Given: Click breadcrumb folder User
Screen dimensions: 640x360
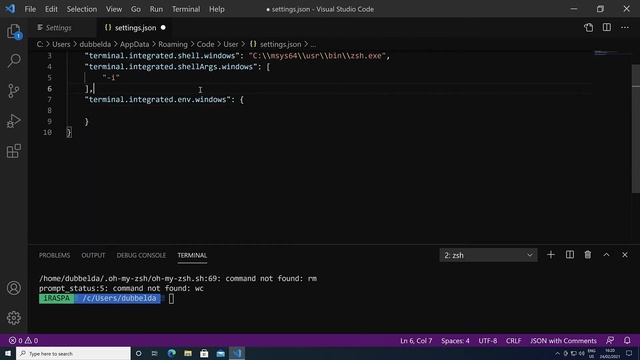Looking at the screenshot, I should 231,44.
